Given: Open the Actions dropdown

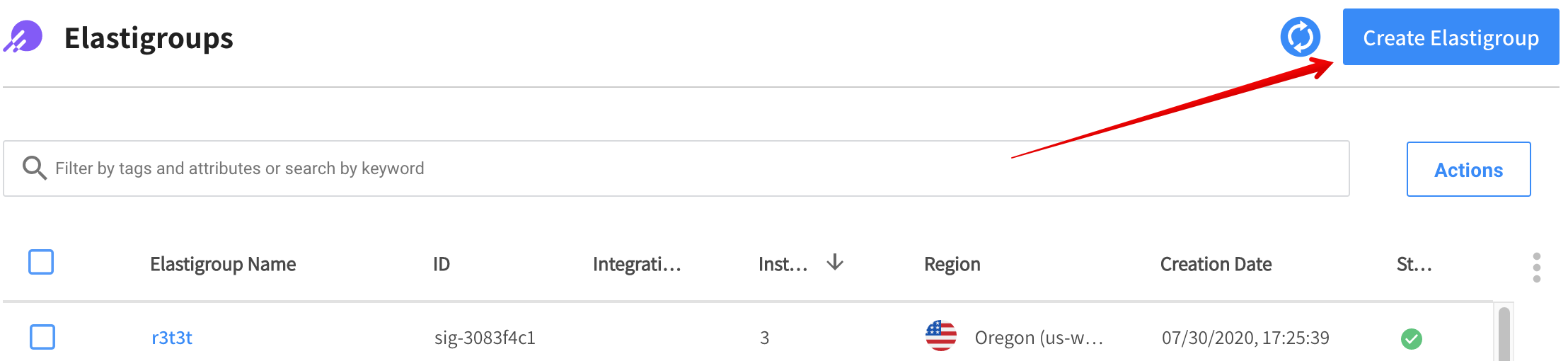Looking at the screenshot, I should pos(1468,170).
